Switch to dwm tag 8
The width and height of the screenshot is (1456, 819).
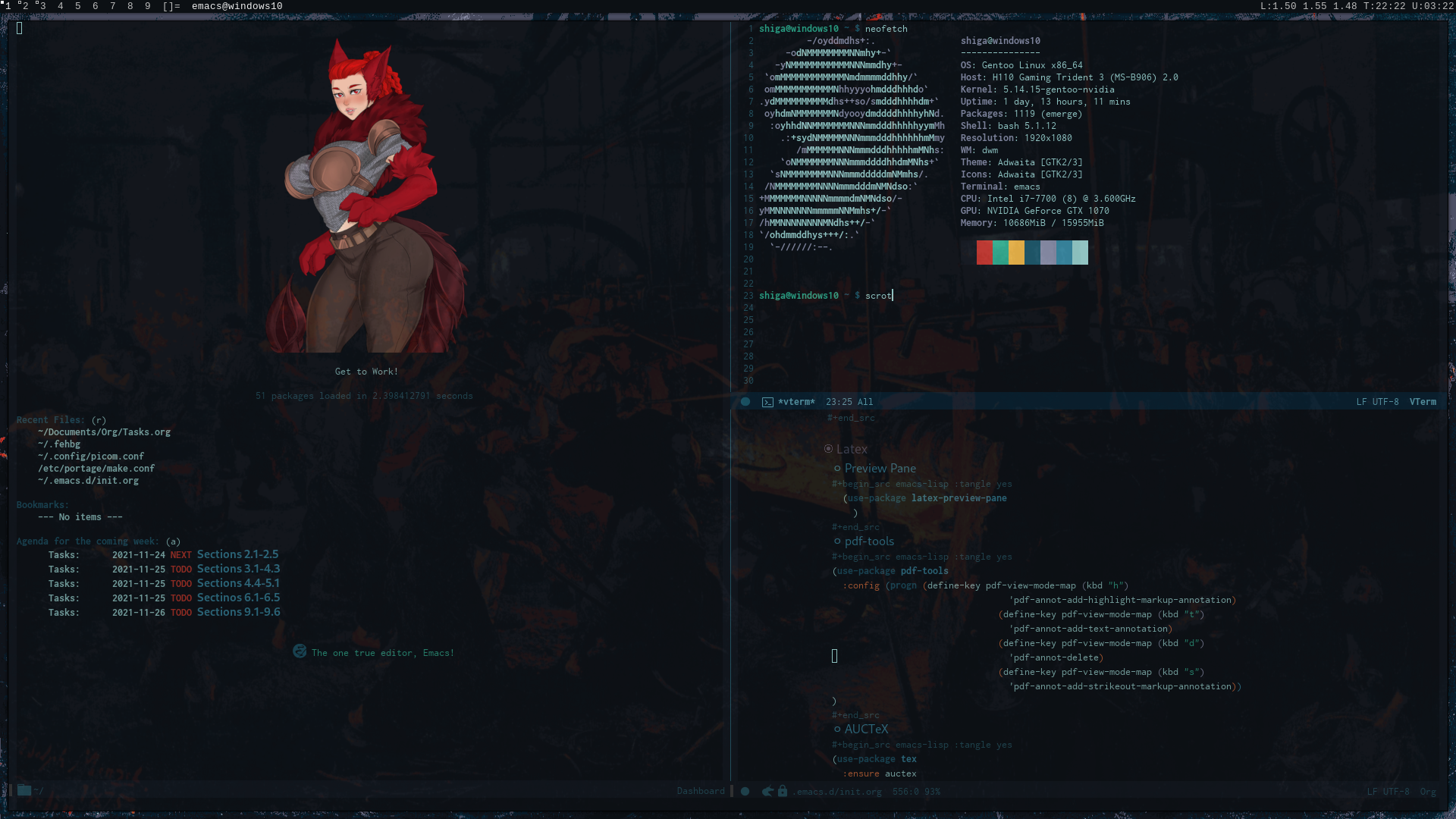click(130, 6)
